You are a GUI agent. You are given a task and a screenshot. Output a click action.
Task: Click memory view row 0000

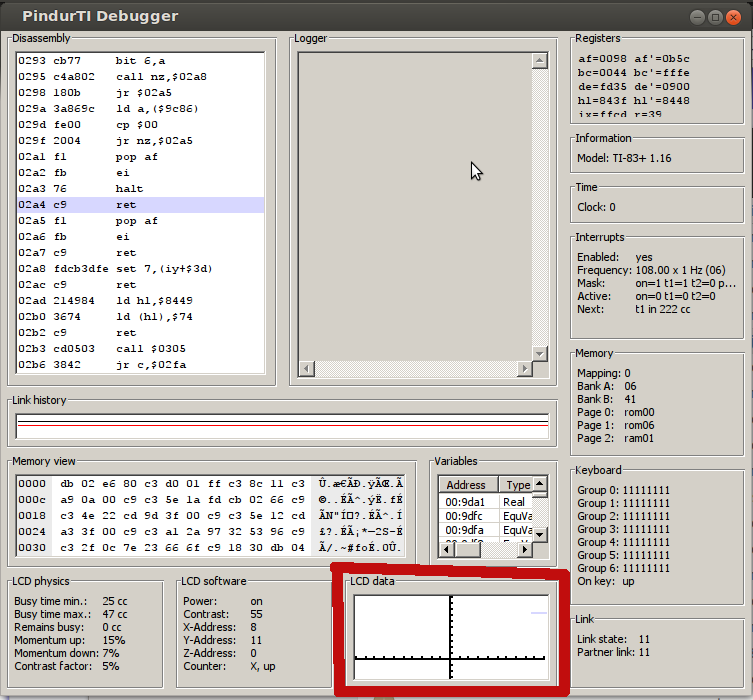click(x=210, y=484)
